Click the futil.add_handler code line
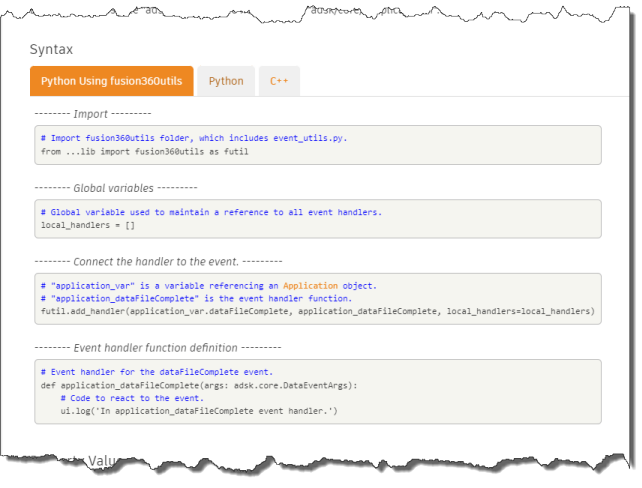This screenshot has height=488, width=642. [318, 311]
